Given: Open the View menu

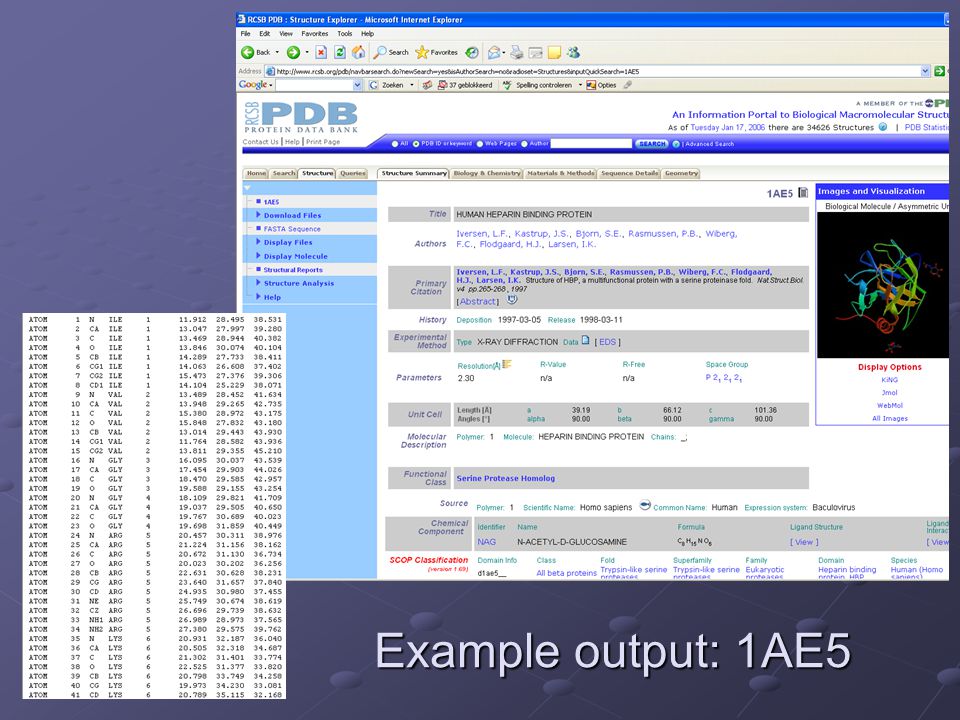Looking at the screenshot, I should click(x=286, y=34).
